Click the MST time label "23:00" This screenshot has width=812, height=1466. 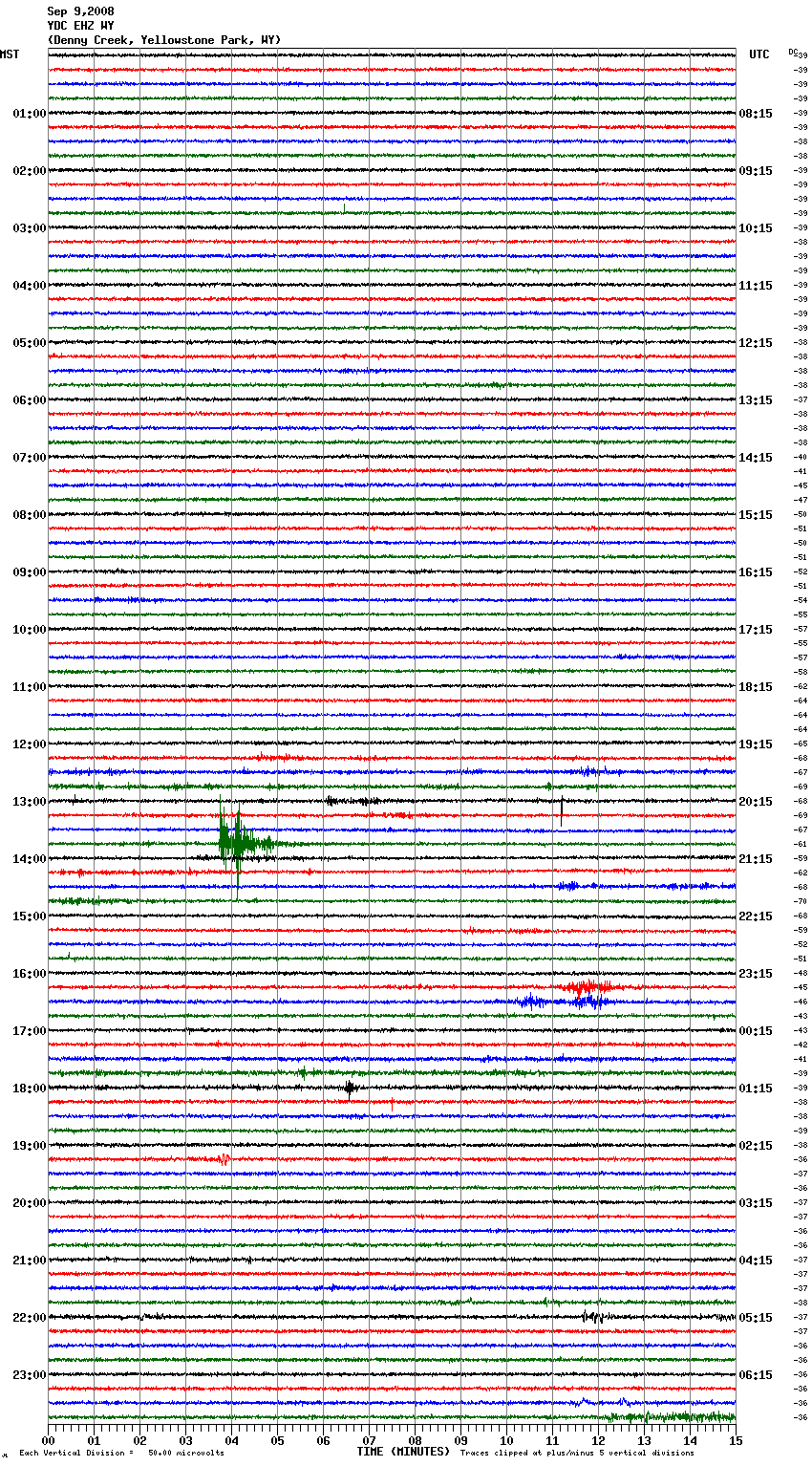pyautogui.click(x=30, y=1375)
